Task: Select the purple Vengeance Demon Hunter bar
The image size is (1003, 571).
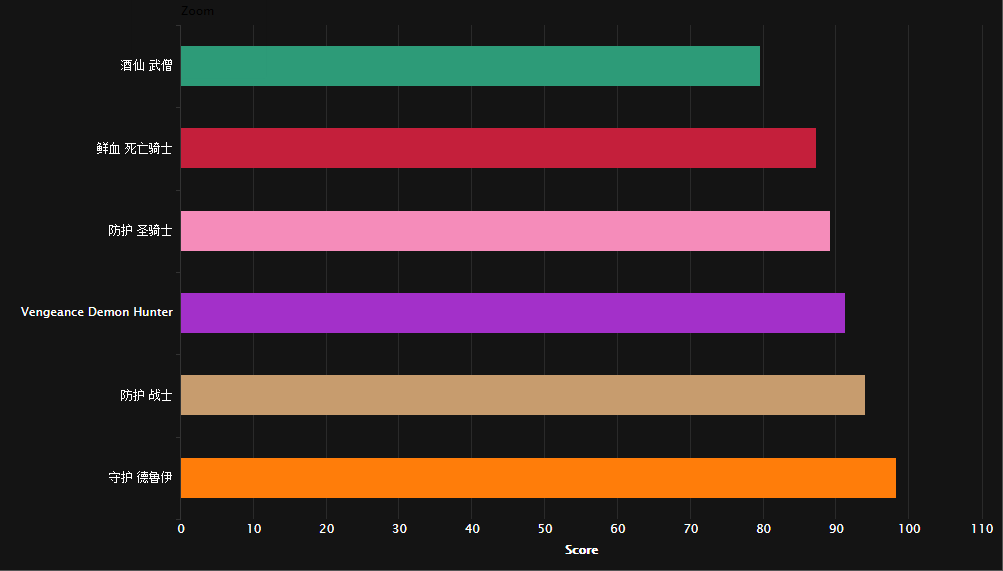Action: click(513, 313)
